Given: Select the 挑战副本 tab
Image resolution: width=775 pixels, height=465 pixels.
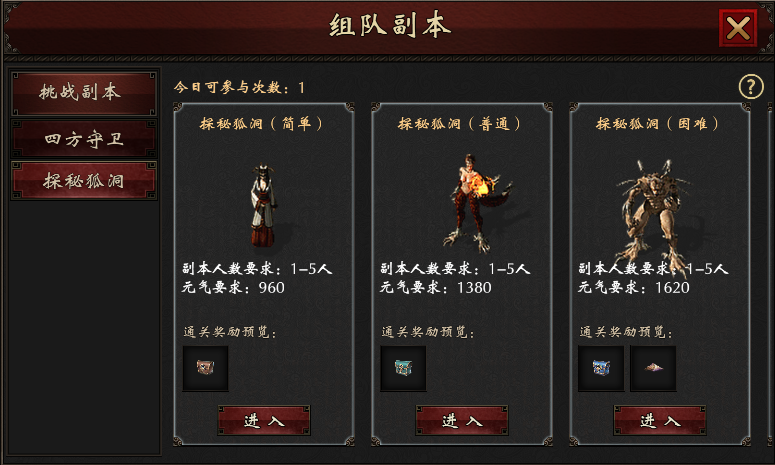Looking at the screenshot, I should (84, 93).
